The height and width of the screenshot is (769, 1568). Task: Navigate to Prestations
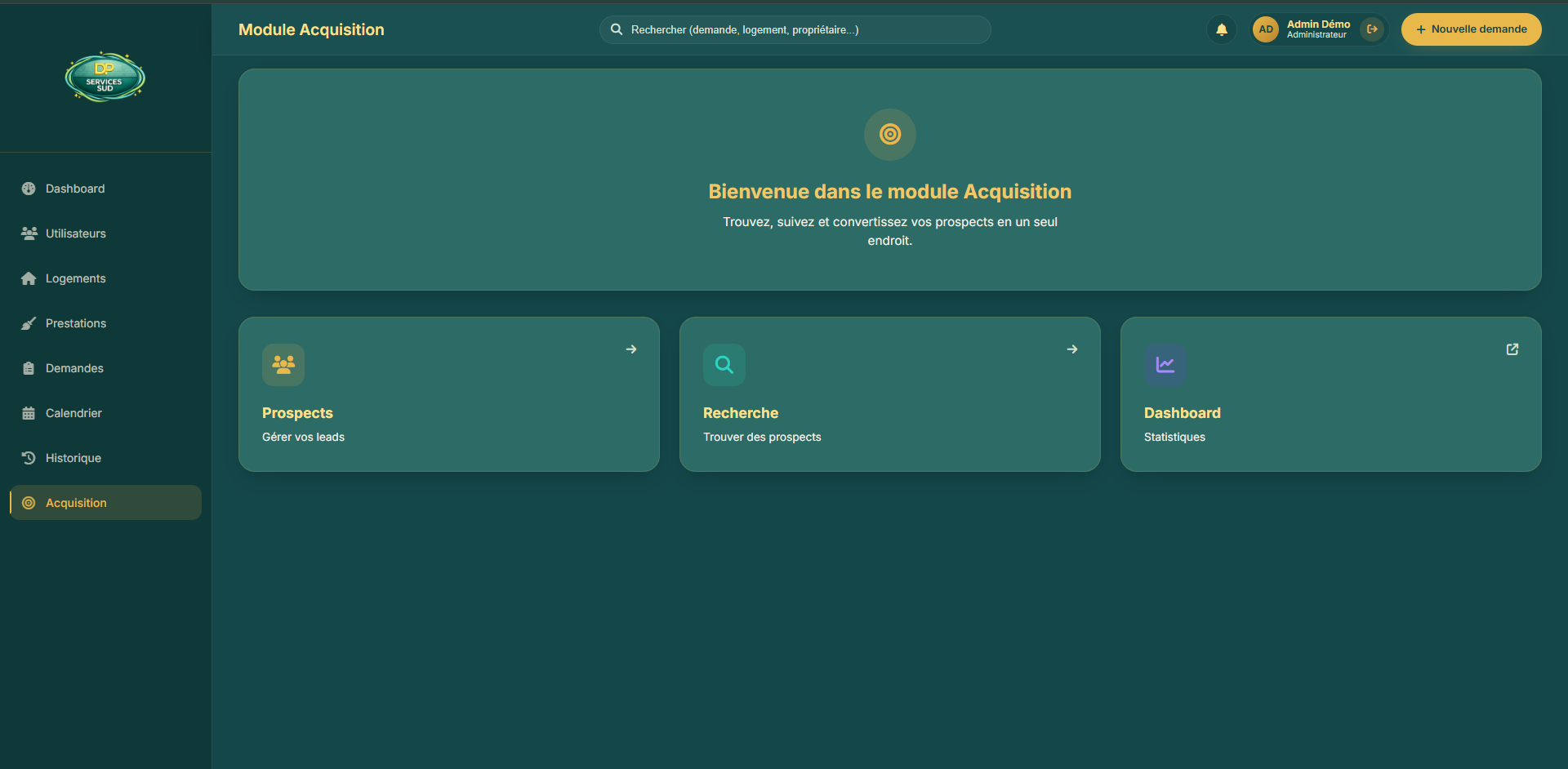click(105, 323)
